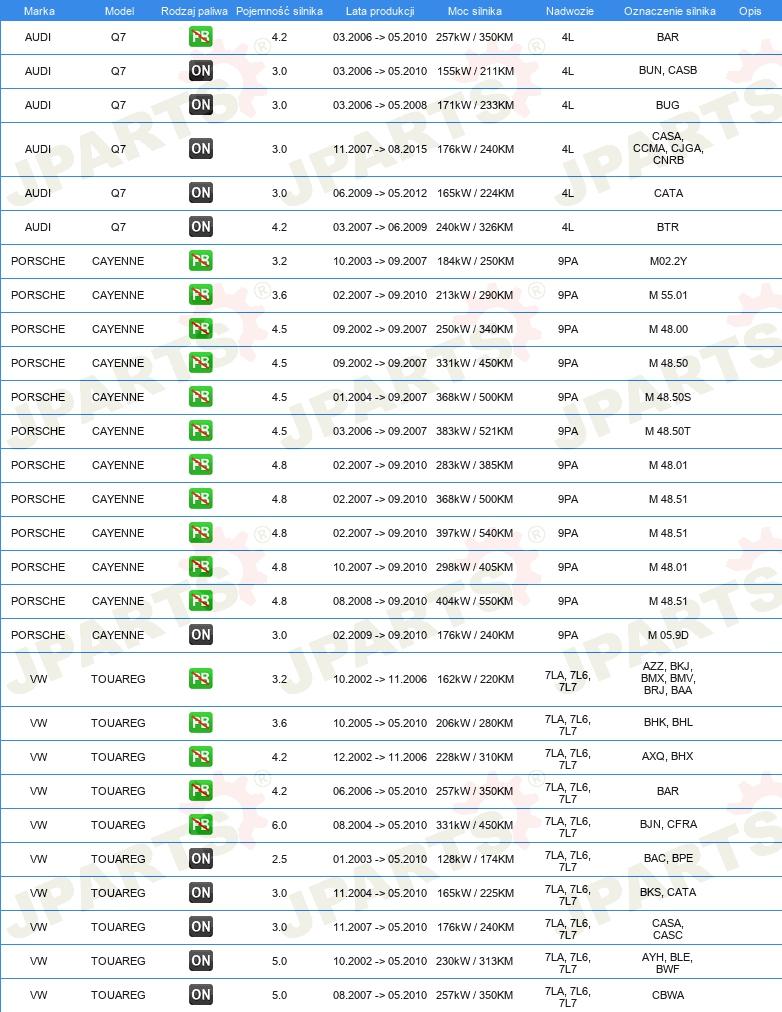Click diesel ON icon in Audi Q7 BUN, CASB row
Viewport: 782px width, 1012px height.
[x=201, y=71]
